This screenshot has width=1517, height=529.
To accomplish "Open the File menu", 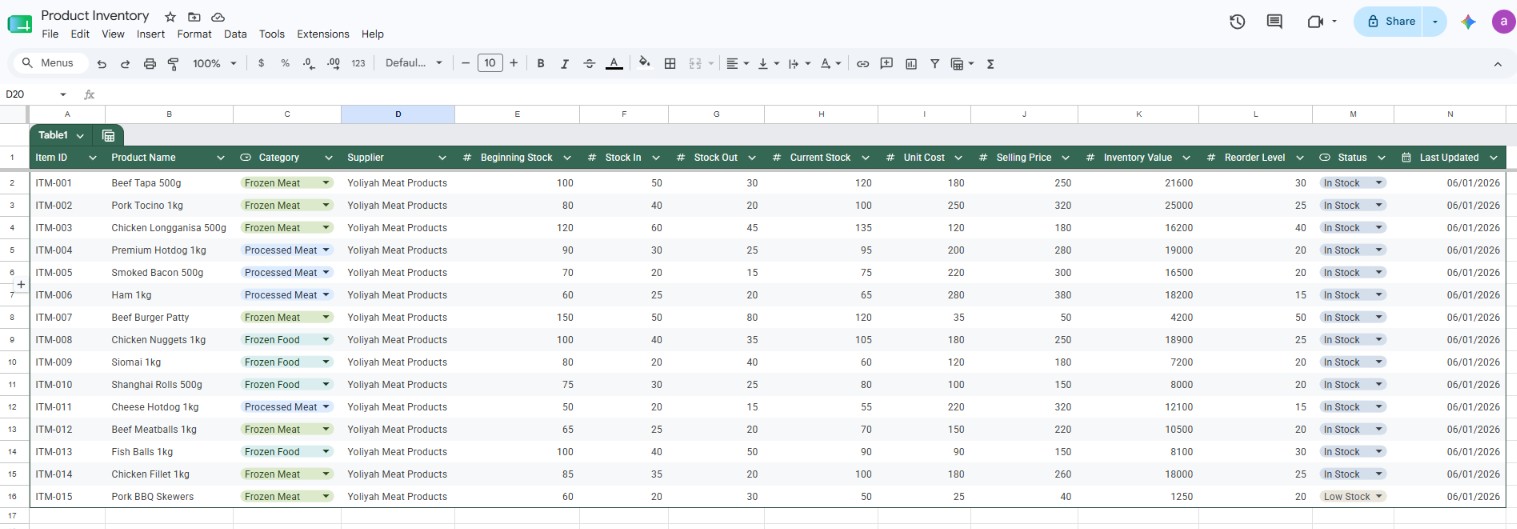I will pos(50,34).
